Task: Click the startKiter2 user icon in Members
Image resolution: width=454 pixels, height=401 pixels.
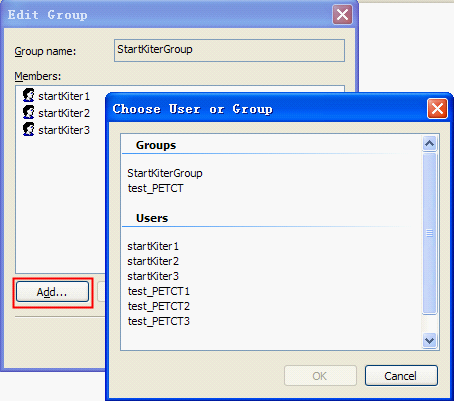Action: [29, 112]
